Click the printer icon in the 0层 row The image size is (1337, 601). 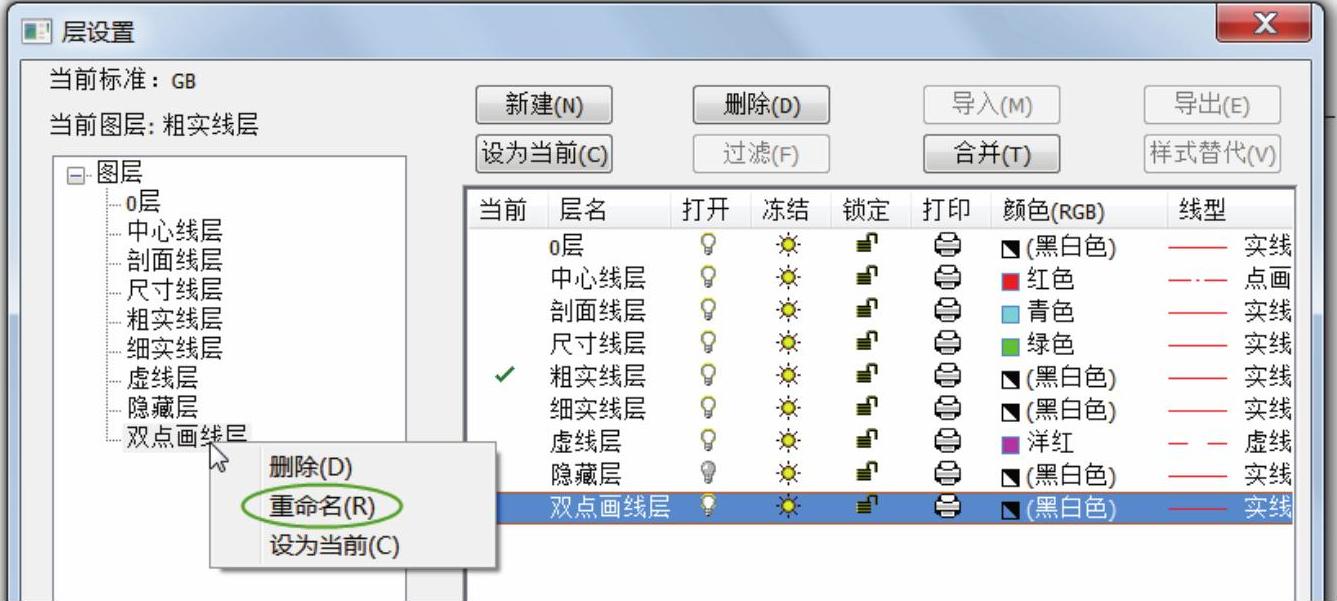[x=947, y=246]
